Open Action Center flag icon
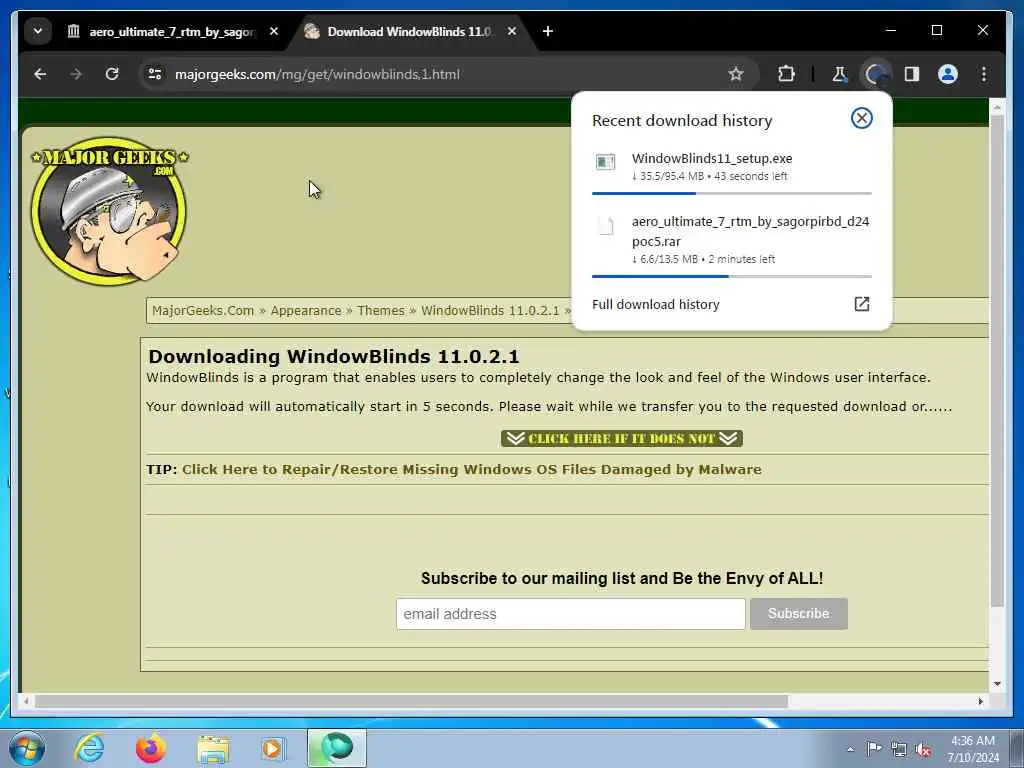The width and height of the screenshot is (1024, 768). point(874,748)
